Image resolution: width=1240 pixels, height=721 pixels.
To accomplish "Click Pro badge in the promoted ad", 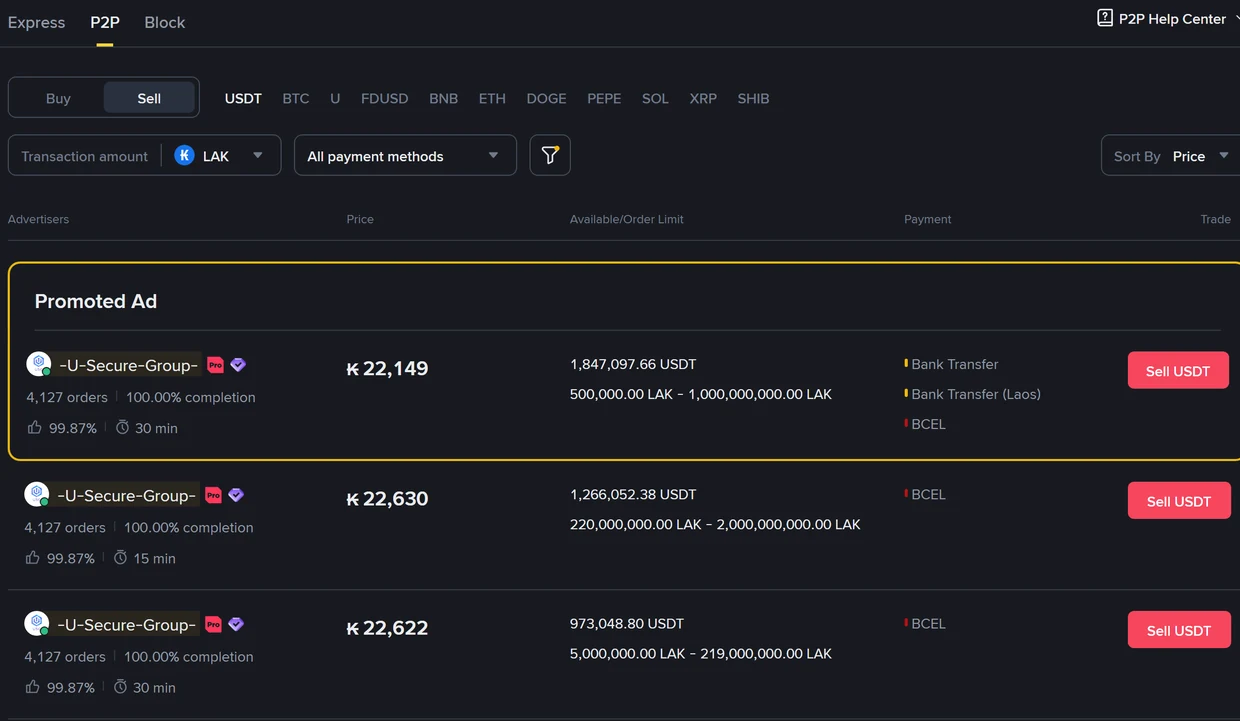I will point(215,365).
